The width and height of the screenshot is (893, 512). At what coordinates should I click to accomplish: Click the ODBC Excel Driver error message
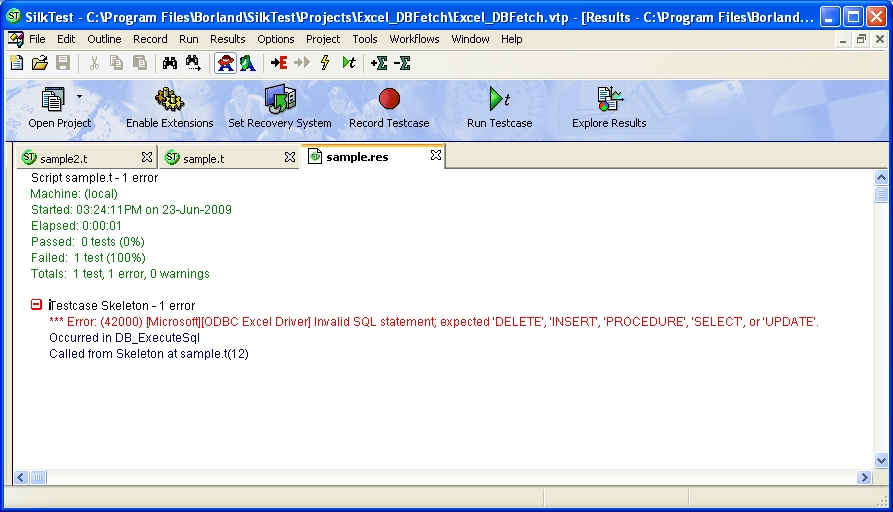point(434,322)
